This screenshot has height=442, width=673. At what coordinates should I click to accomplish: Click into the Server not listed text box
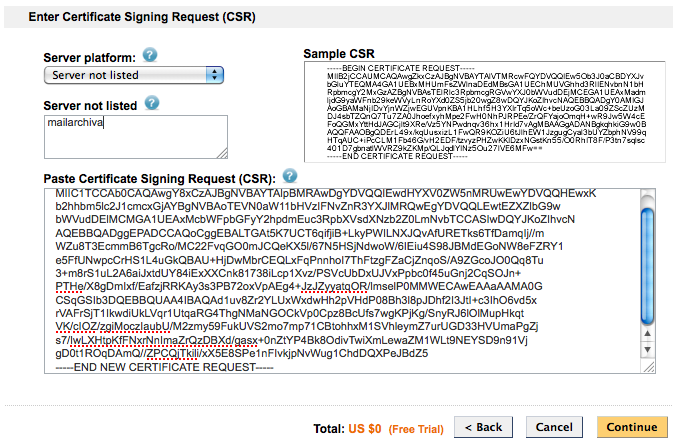click(x=136, y=137)
